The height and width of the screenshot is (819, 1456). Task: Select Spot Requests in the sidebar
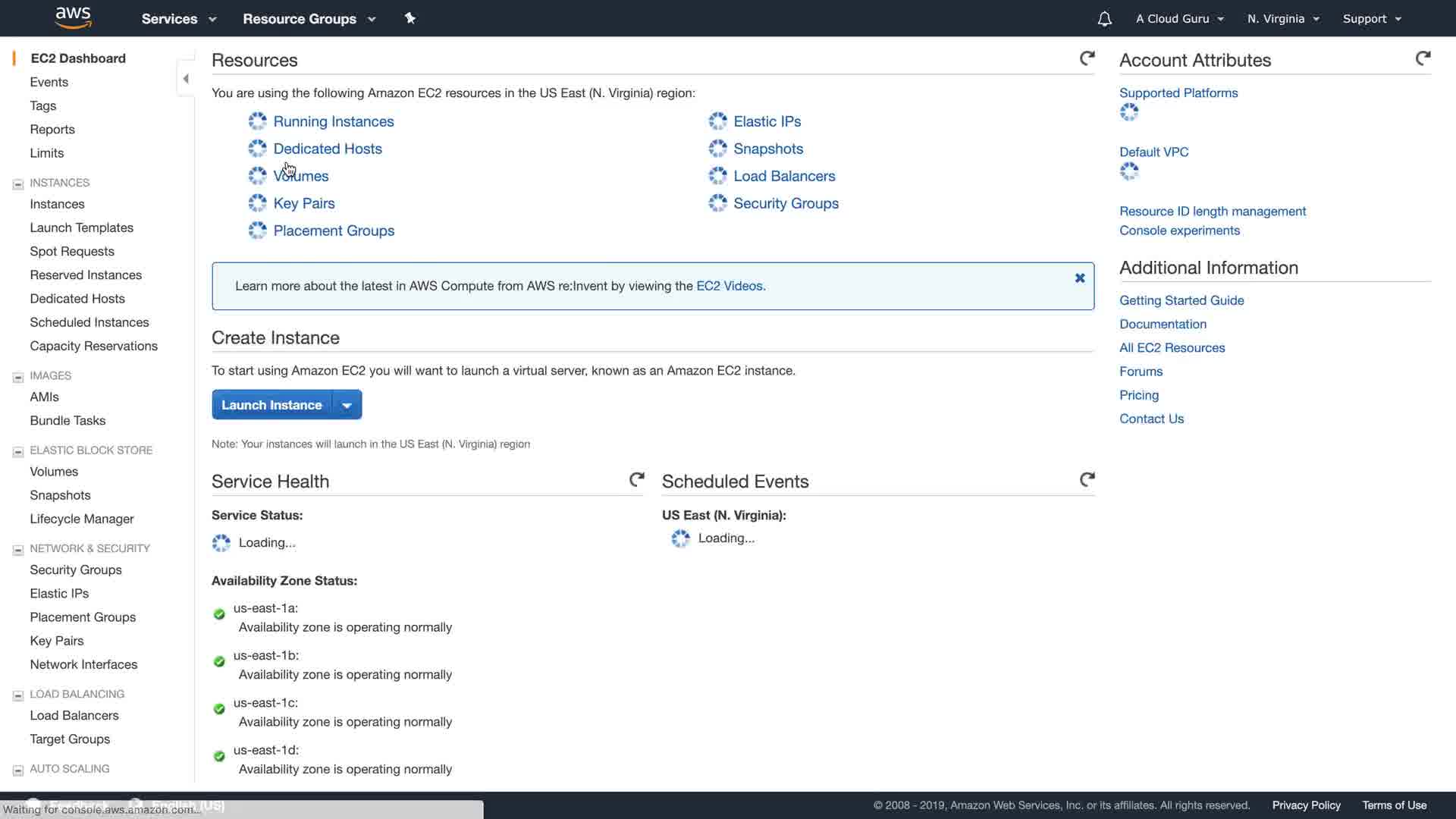coord(72,251)
